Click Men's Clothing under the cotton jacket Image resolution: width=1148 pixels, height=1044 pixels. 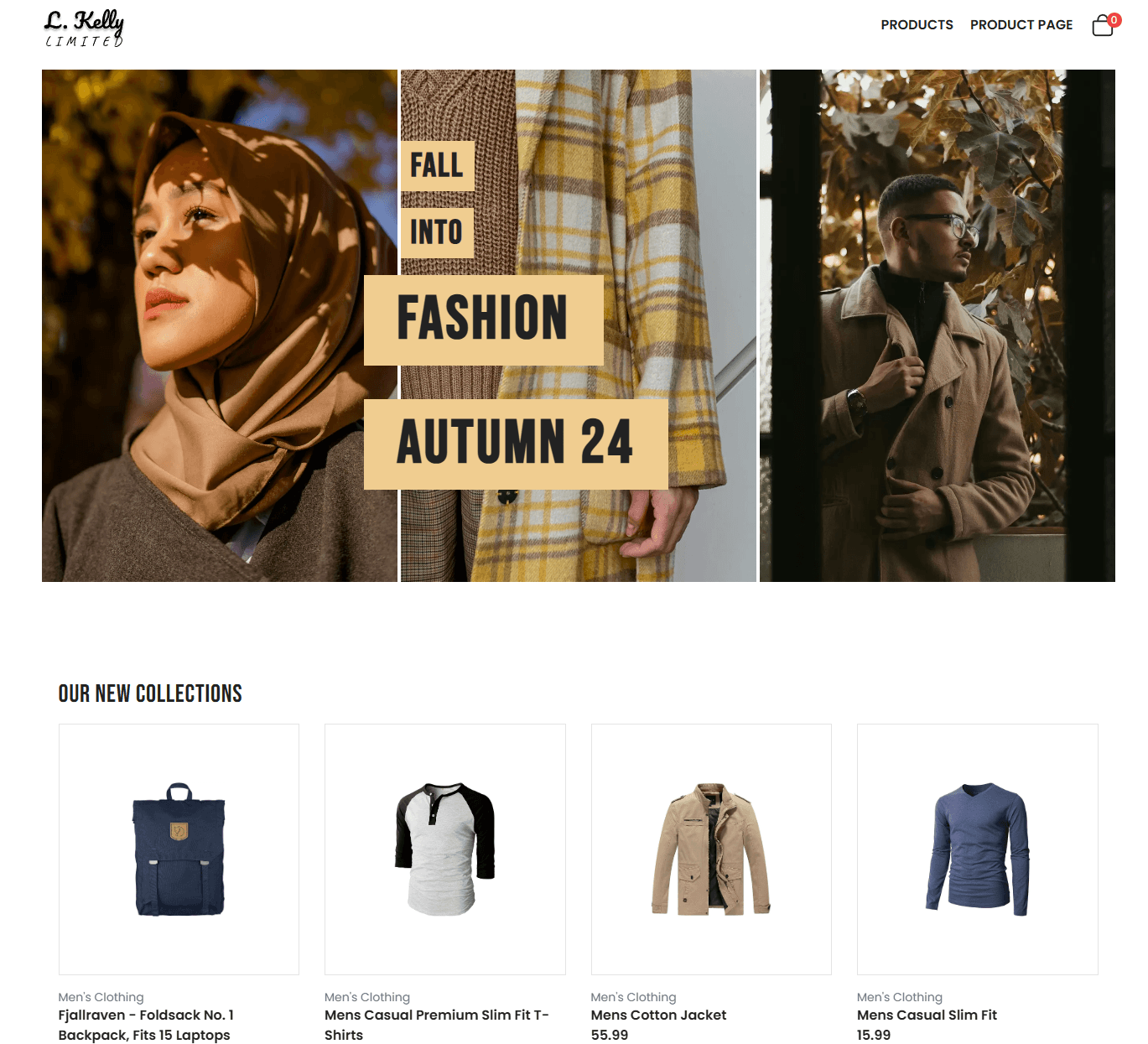[634, 997]
